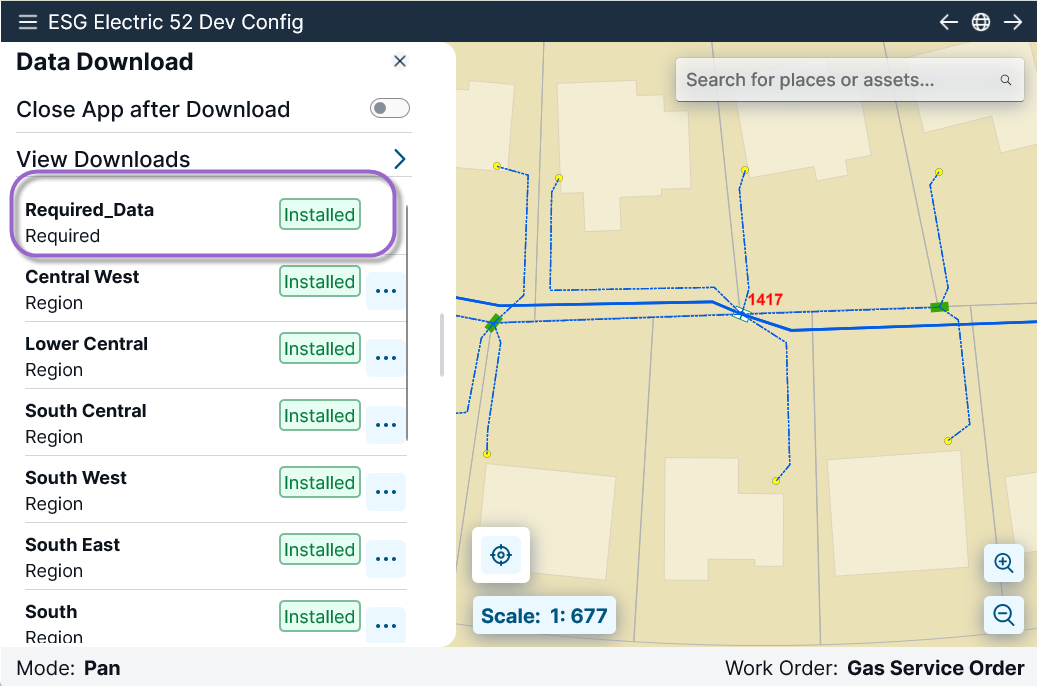Image resolution: width=1037 pixels, height=686 pixels.
Task: Close the Data Download panel
Action: point(399,62)
